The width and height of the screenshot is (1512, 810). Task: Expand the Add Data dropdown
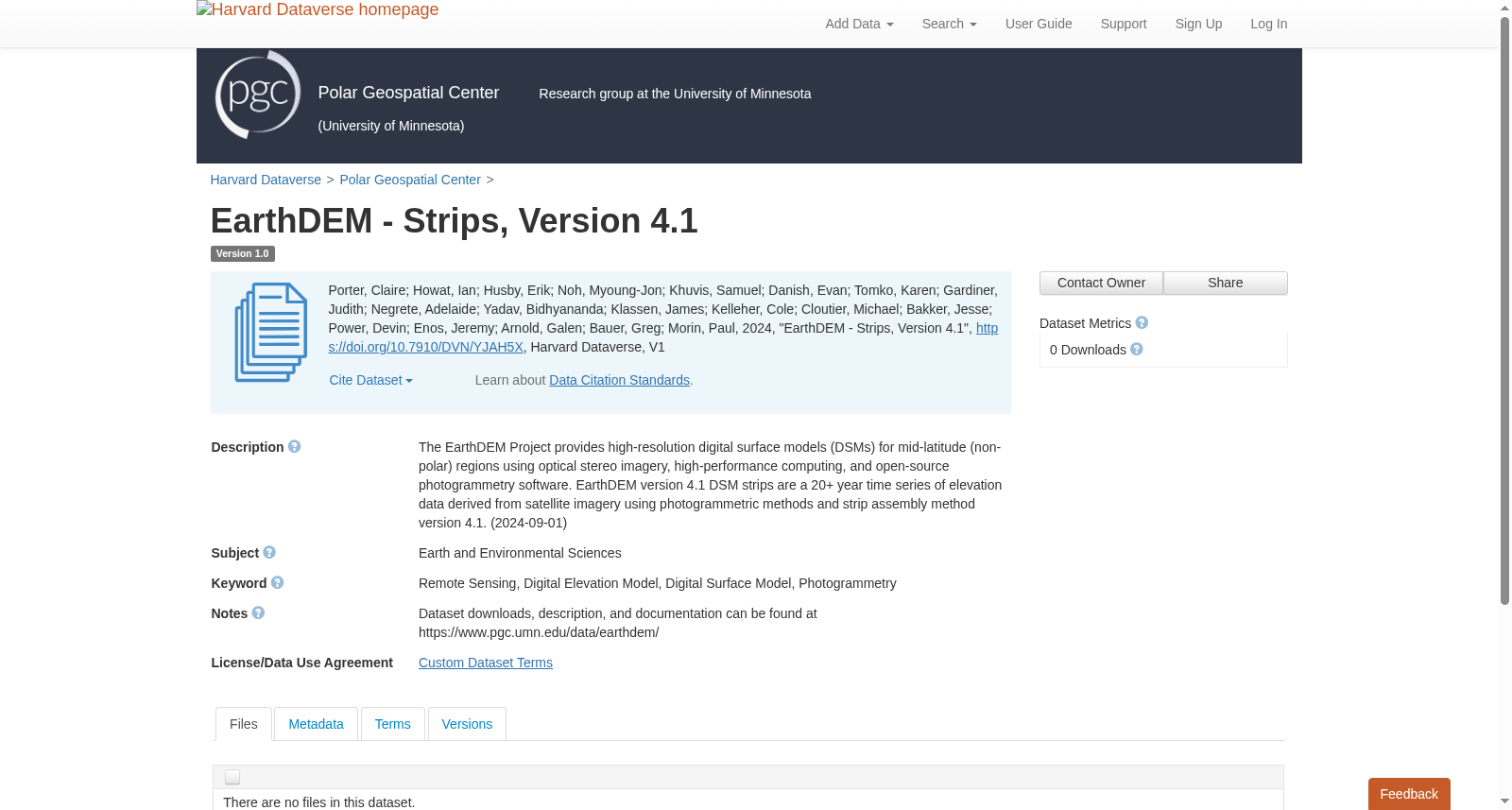click(x=859, y=24)
